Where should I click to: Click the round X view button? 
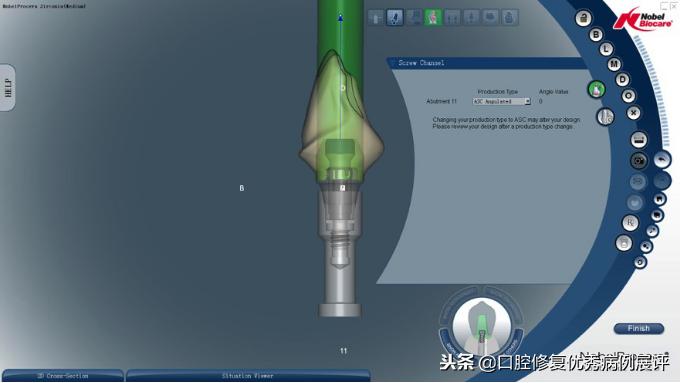(633, 113)
